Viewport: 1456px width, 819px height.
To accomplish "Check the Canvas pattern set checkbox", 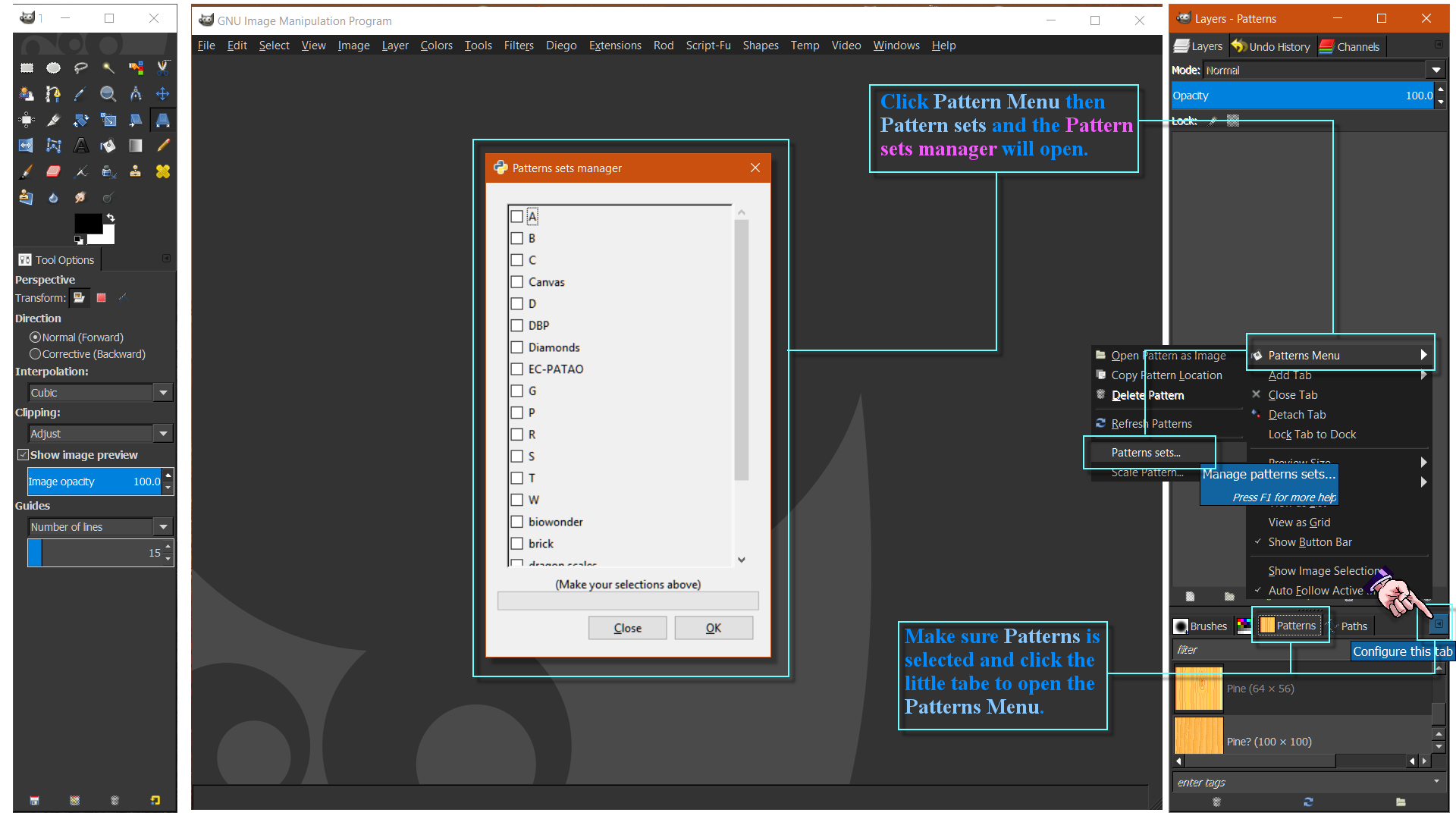I will tap(517, 282).
